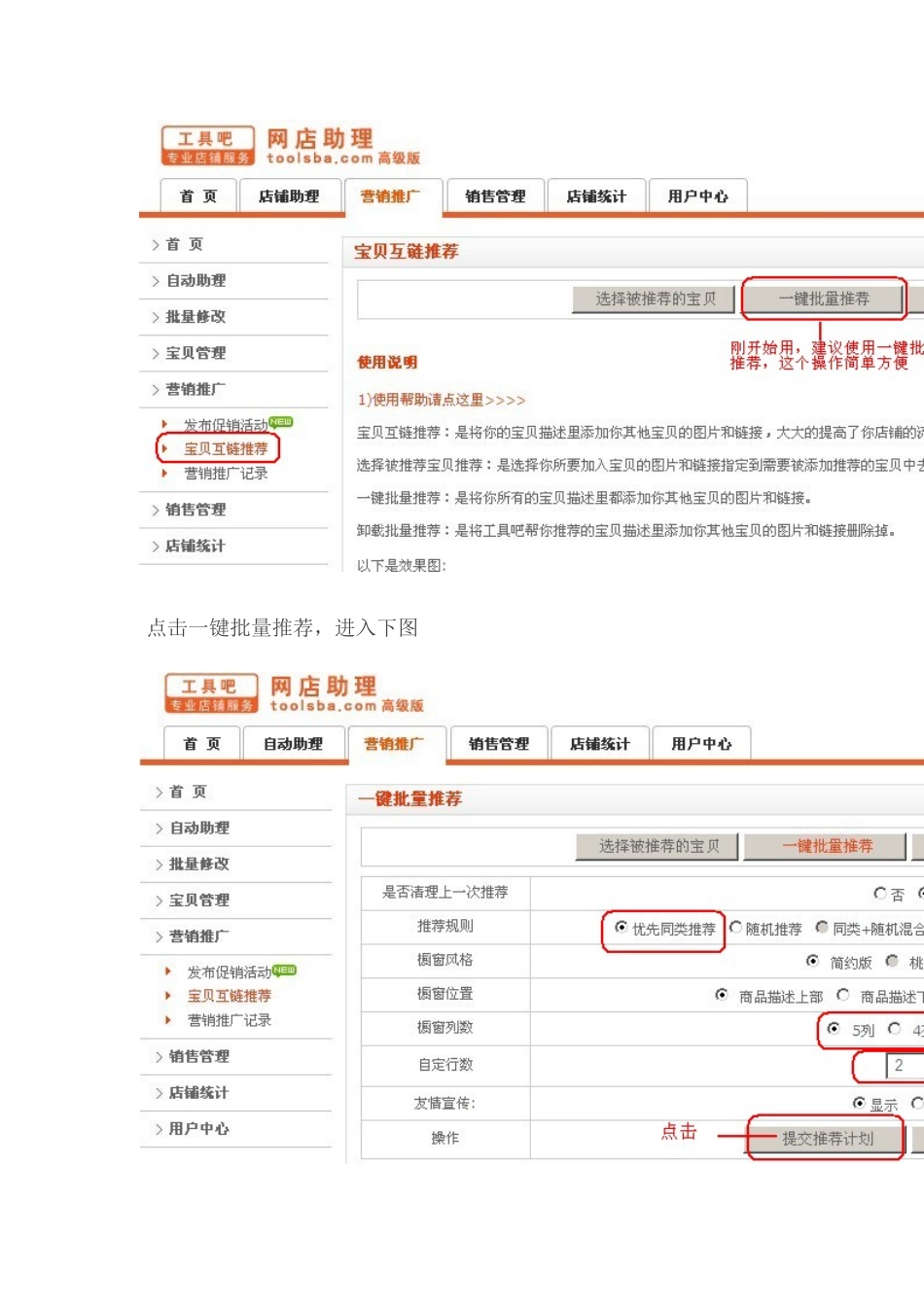Open 发布促销活动 link on 宝贝互链推荐 page sidebar
Image resolution: width=924 pixels, height=1307 pixels.
[x=226, y=425]
